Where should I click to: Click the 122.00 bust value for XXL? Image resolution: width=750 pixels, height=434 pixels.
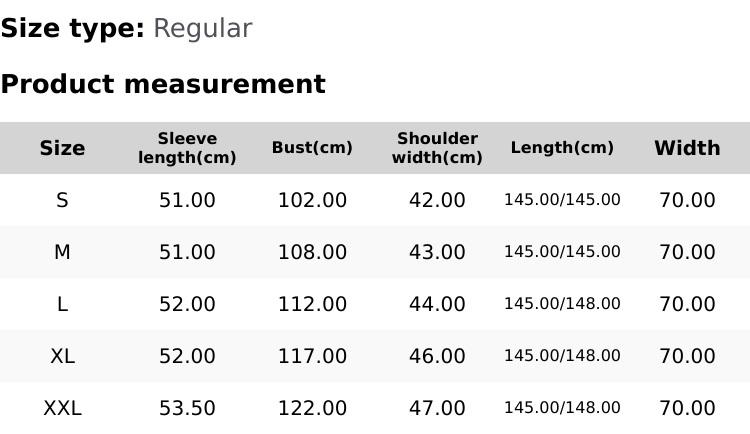point(312,408)
